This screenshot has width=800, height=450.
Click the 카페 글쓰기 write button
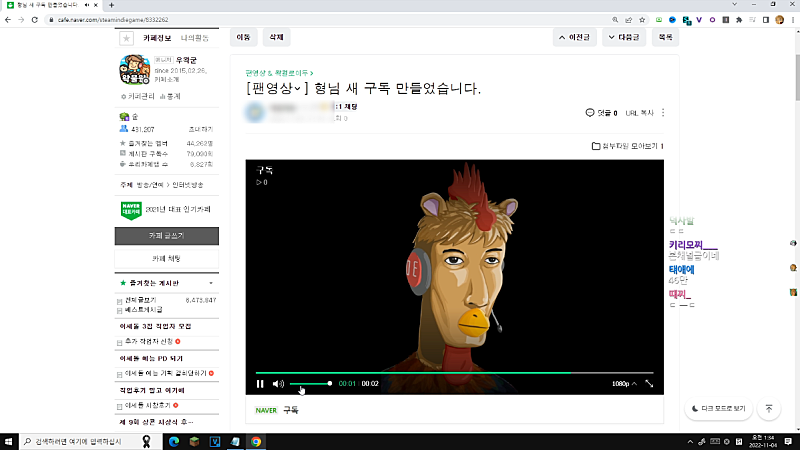[167, 236]
